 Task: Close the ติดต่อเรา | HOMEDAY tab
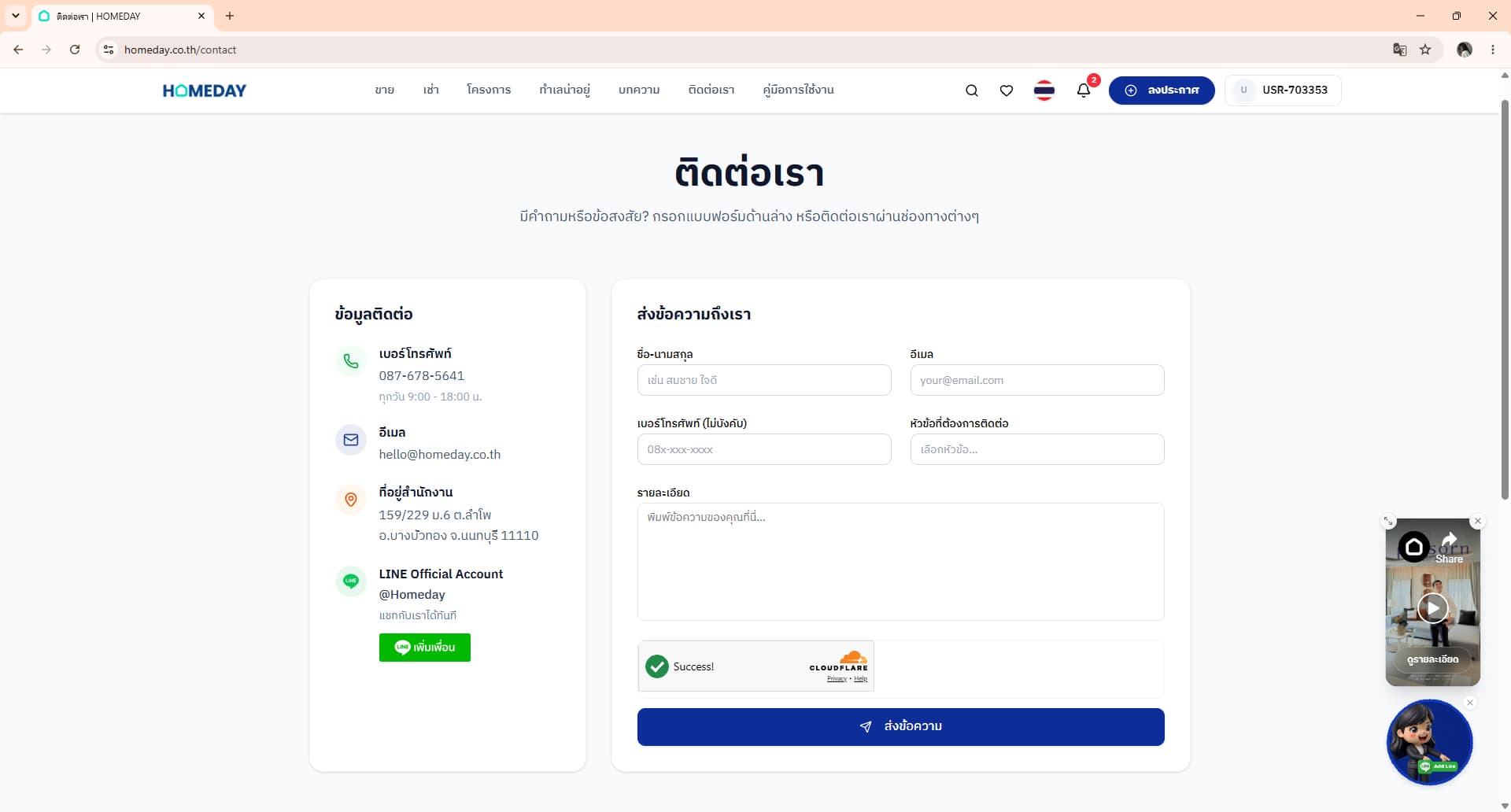[x=201, y=16]
